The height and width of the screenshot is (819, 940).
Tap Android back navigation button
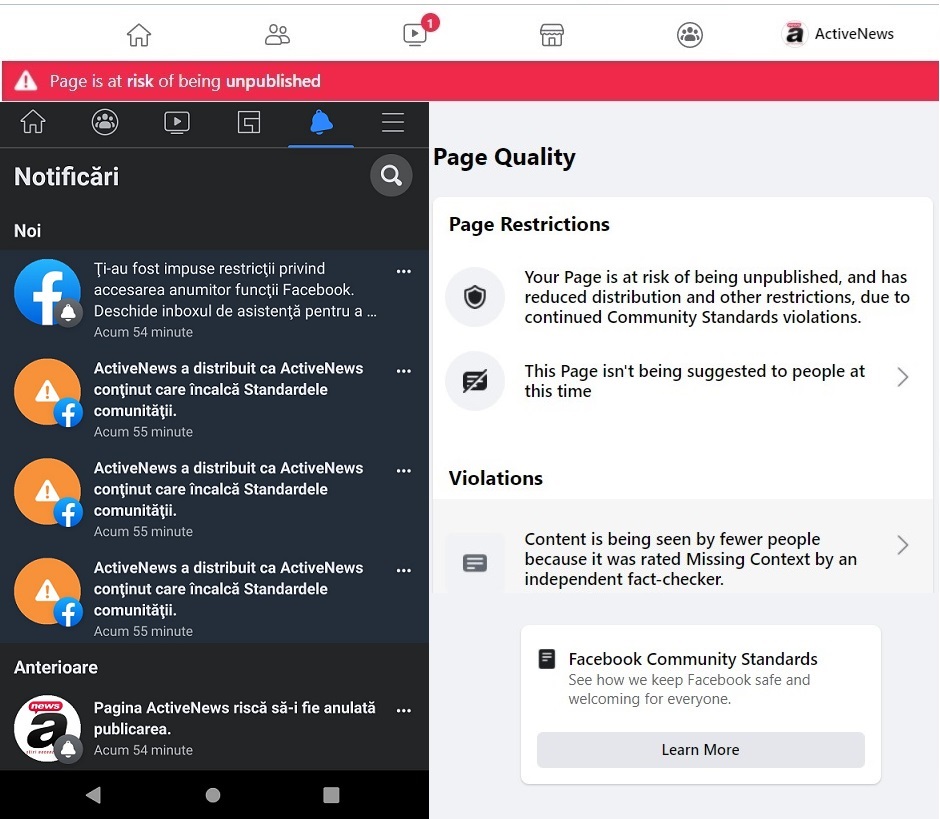pos(94,795)
